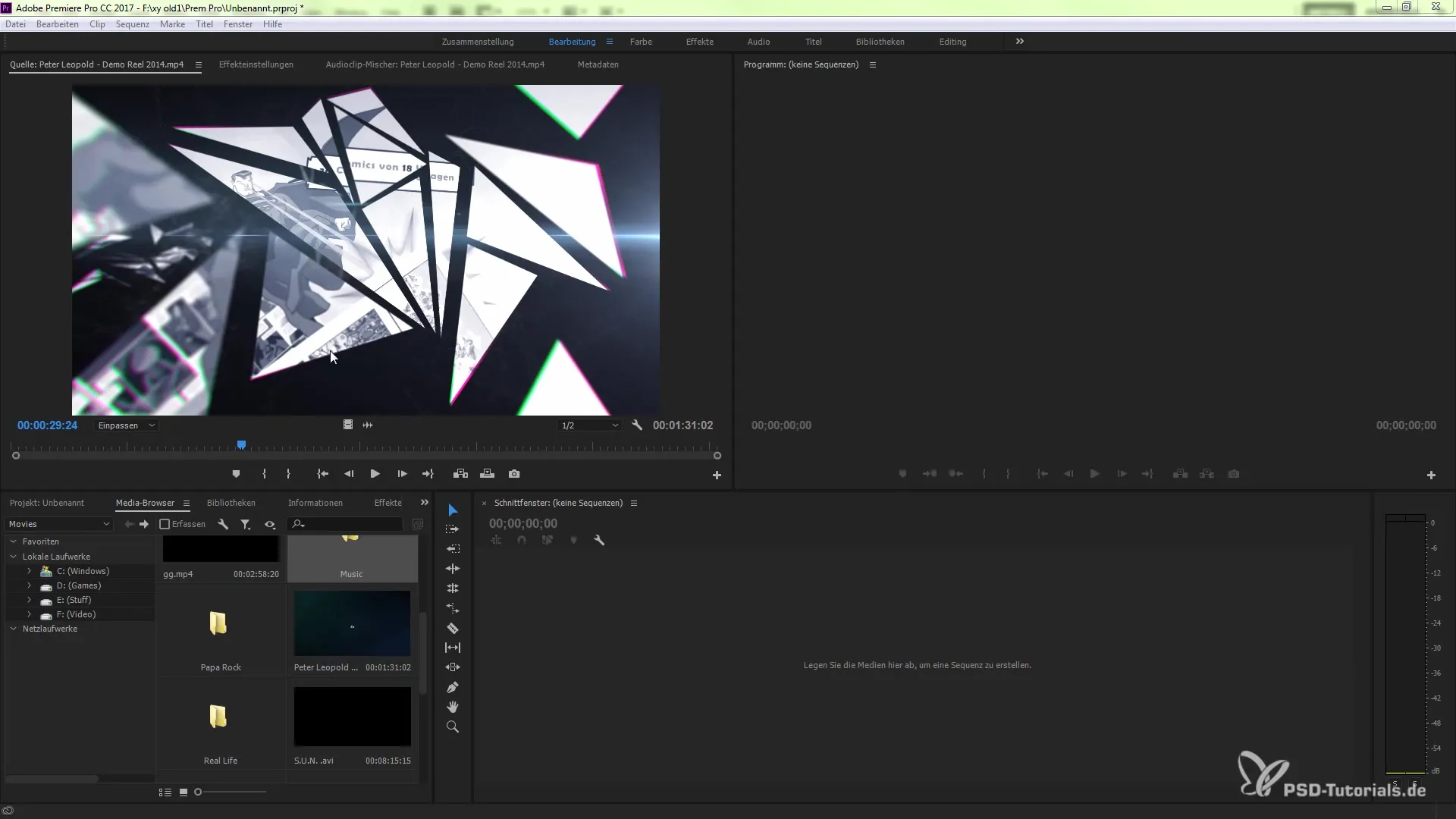Select the Rate Stretch tool
This screenshot has width=1456, height=819.
(453, 608)
